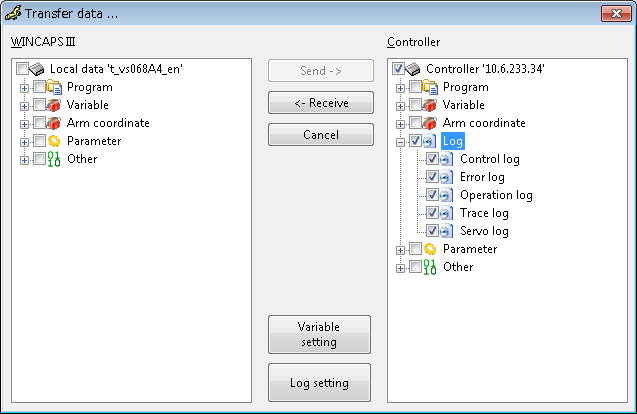Click the Parameter icon in Controller tree

click(430, 249)
